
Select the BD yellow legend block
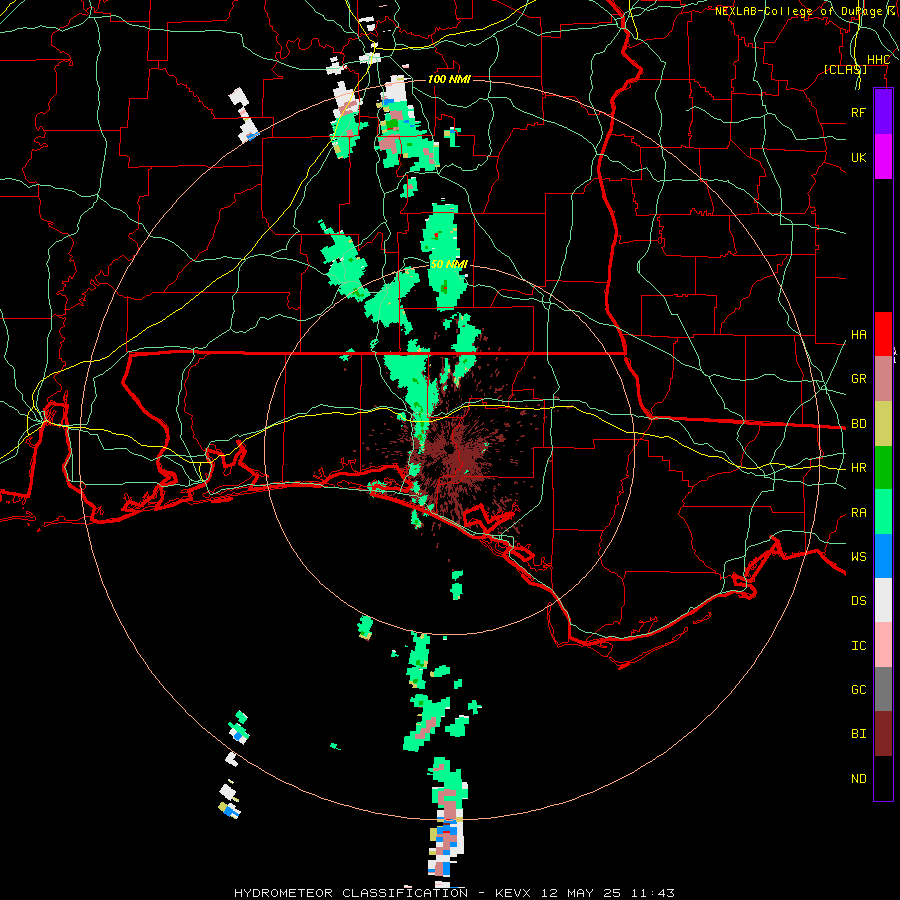pos(883,424)
